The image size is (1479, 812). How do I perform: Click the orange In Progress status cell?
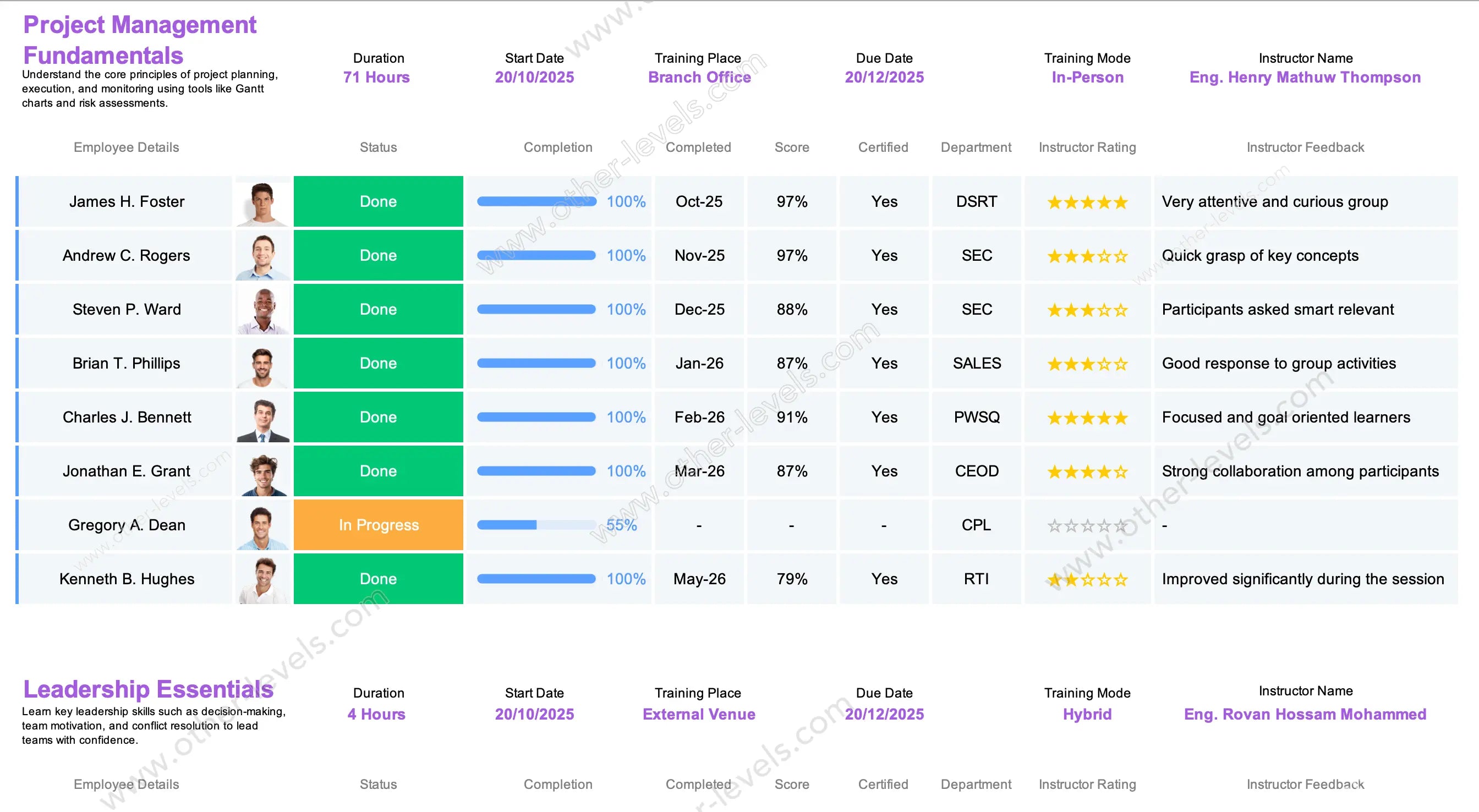pos(379,525)
